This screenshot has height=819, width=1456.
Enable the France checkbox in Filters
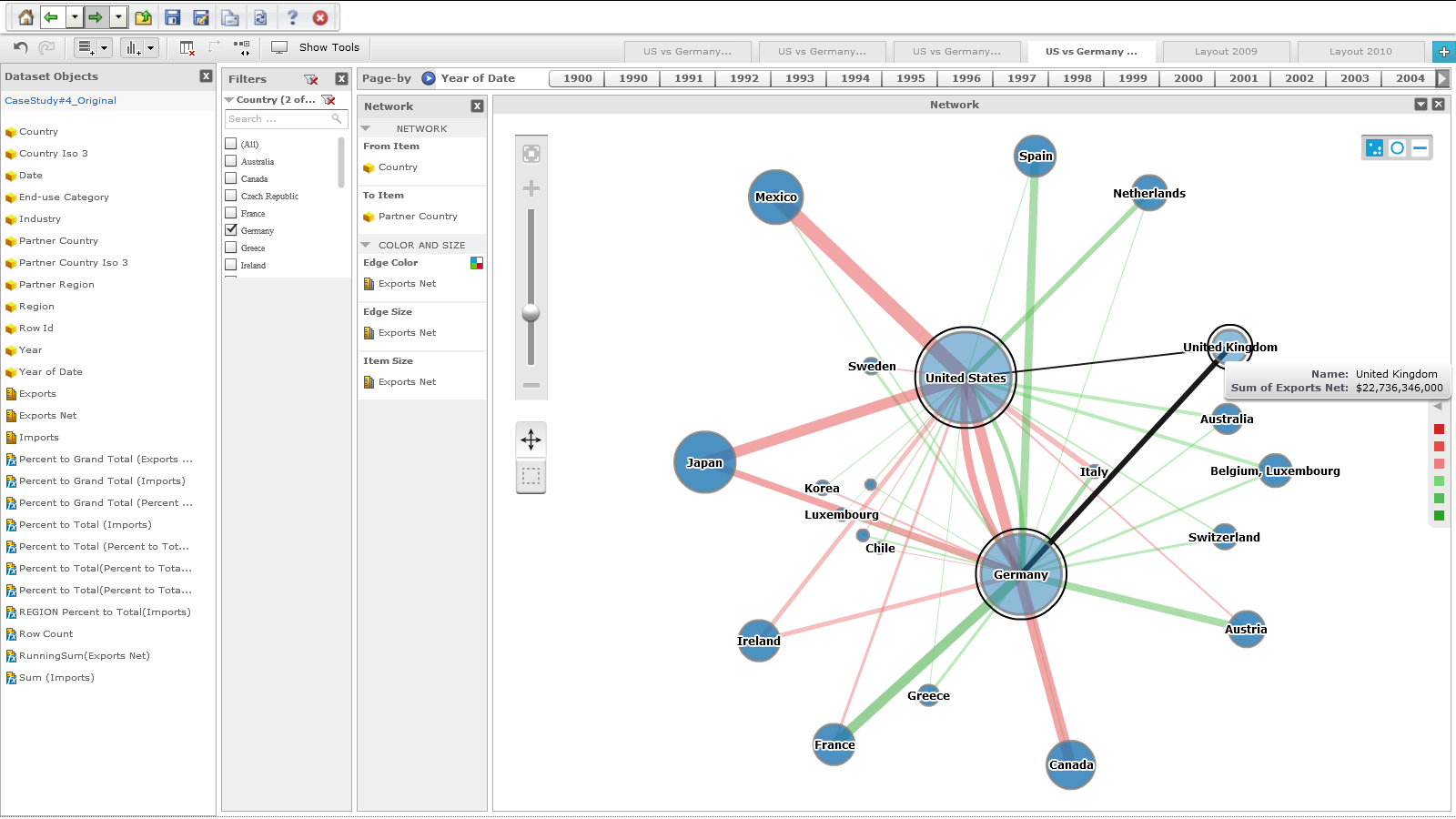(231, 213)
